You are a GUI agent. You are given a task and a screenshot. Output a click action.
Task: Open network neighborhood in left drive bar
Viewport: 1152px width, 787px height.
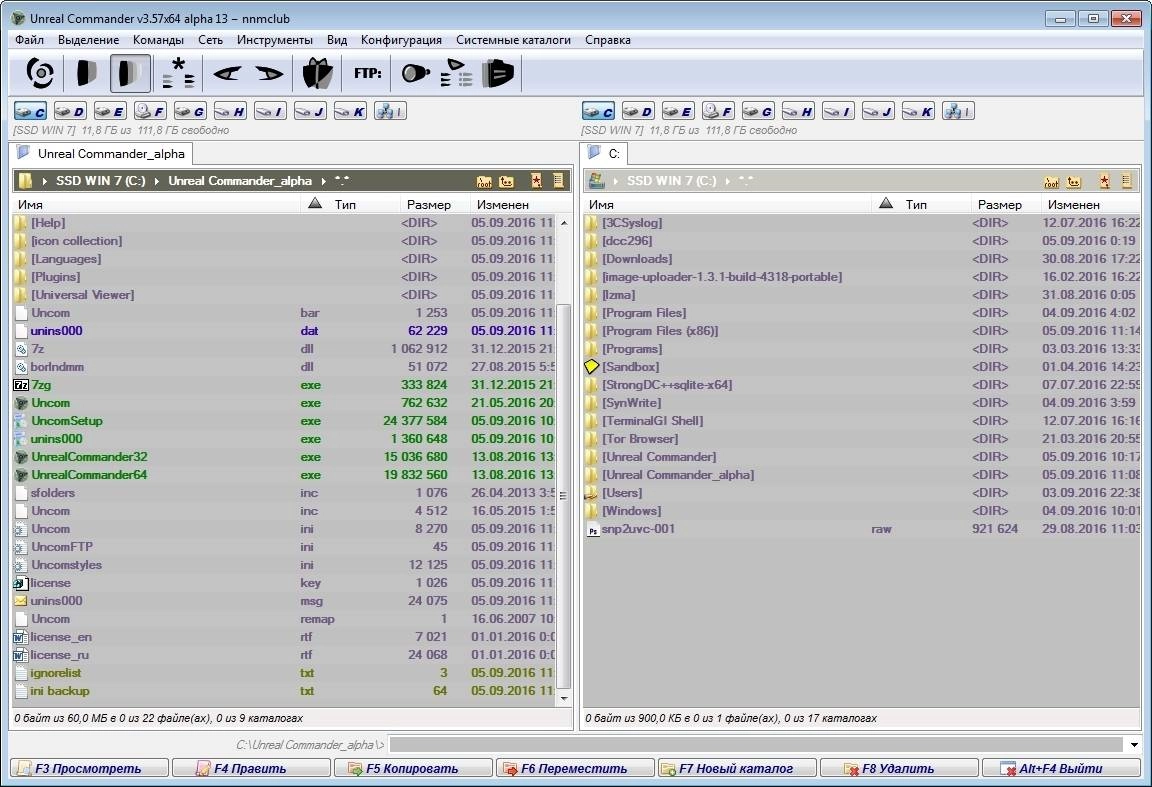[x=390, y=111]
